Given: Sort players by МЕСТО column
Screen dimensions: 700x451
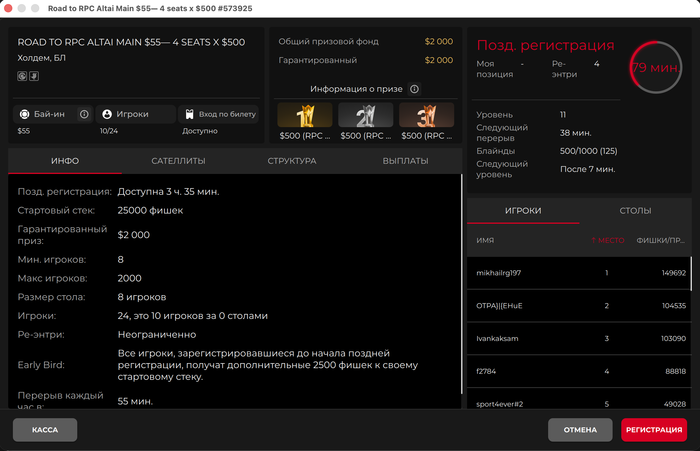Looking at the screenshot, I should point(608,240).
